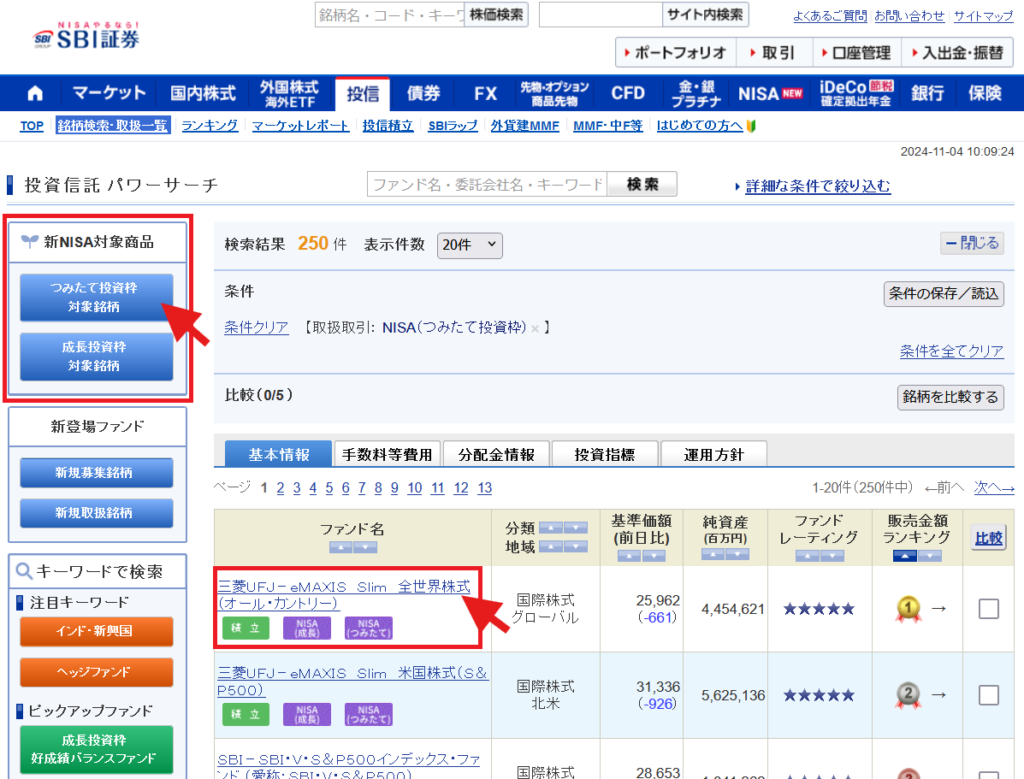This screenshot has height=779, width=1024.
Task: Remove the NISA(つみたて投資枠) condition x
Action: [x=535, y=328]
